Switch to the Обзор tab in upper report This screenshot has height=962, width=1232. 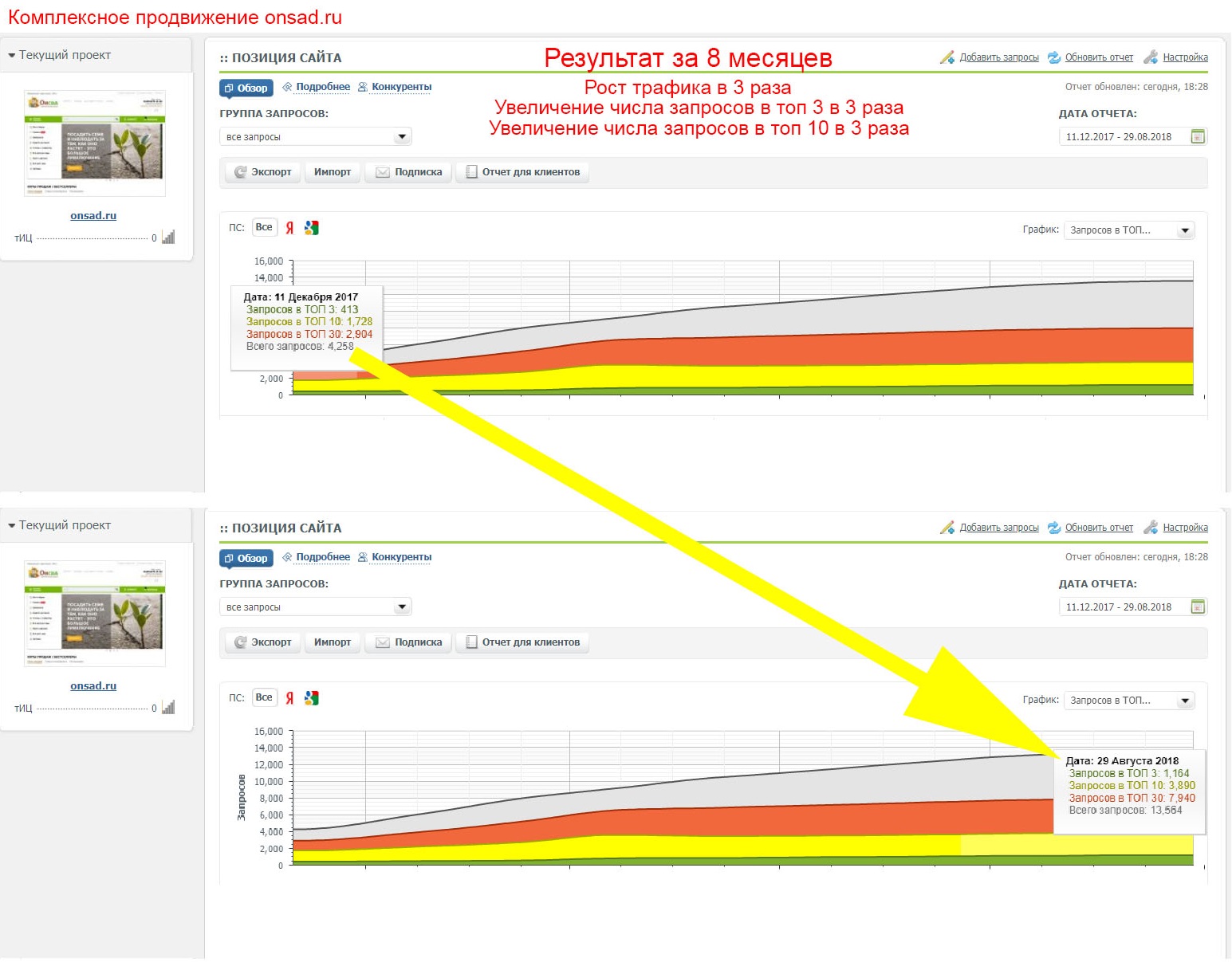(x=246, y=88)
